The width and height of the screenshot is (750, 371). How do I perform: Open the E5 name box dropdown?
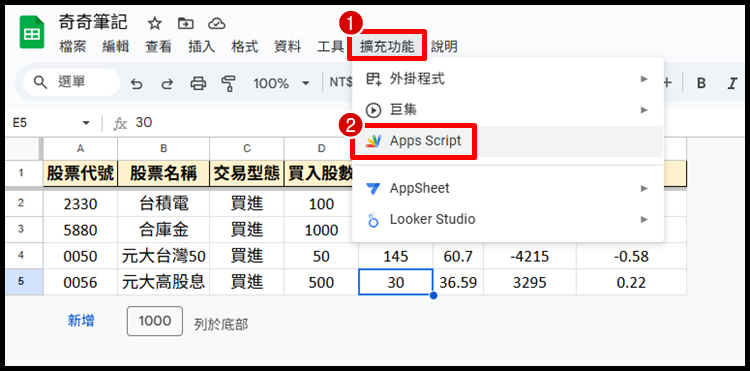pyautogui.click(x=86, y=123)
